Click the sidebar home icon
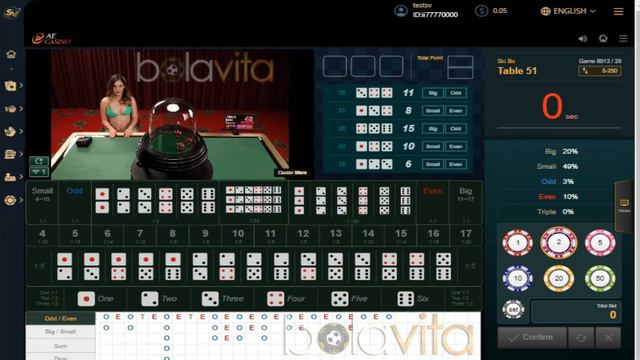The height and width of the screenshot is (360, 640). coord(11,54)
